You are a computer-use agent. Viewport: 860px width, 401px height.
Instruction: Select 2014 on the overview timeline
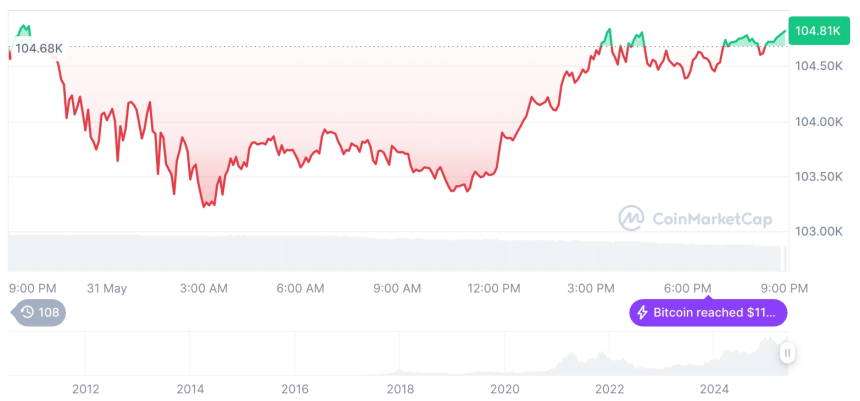(x=190, y=389)
